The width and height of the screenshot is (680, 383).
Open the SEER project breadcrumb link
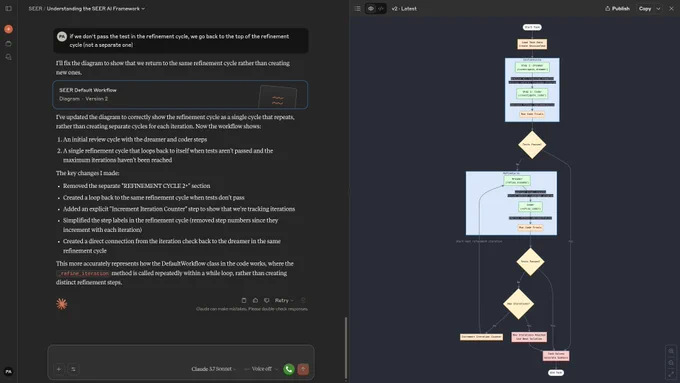[x=35, y=9]
